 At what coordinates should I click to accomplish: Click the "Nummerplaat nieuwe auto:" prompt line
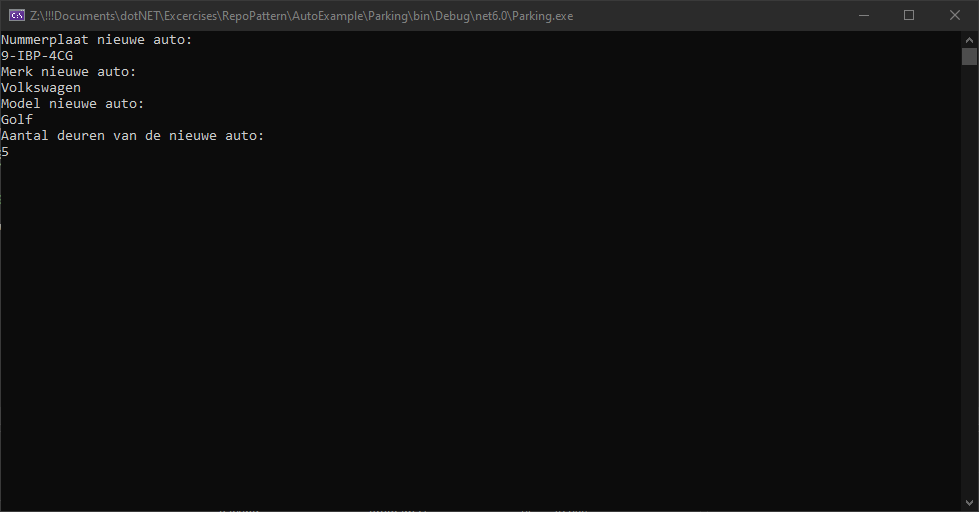[96, 40]
